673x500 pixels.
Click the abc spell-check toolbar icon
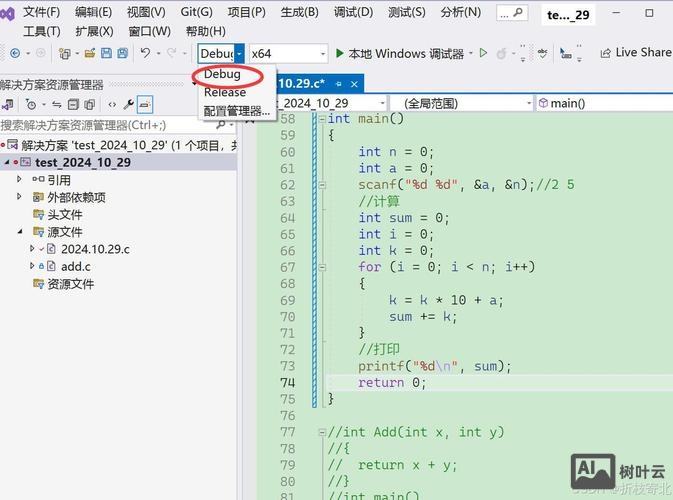[543, 53]
